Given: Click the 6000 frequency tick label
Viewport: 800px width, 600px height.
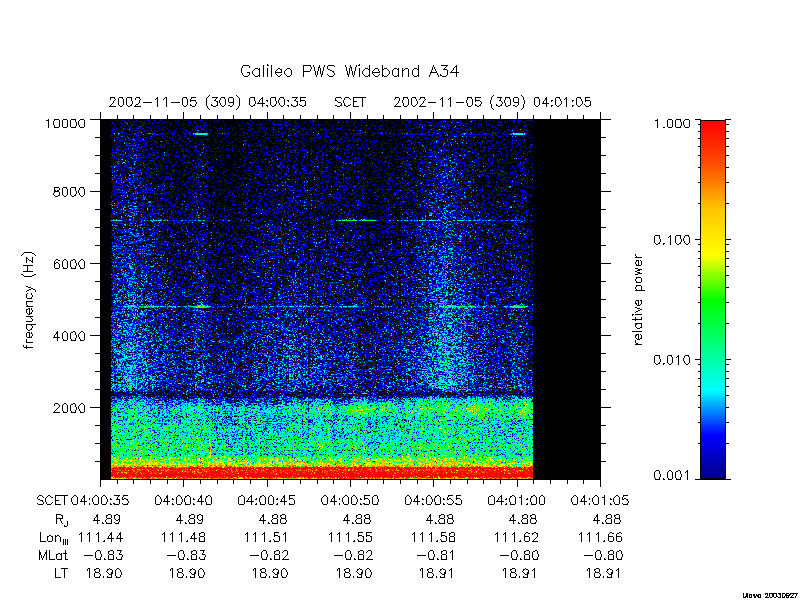Looking at the screenshot, I should (x=71, y=264).
